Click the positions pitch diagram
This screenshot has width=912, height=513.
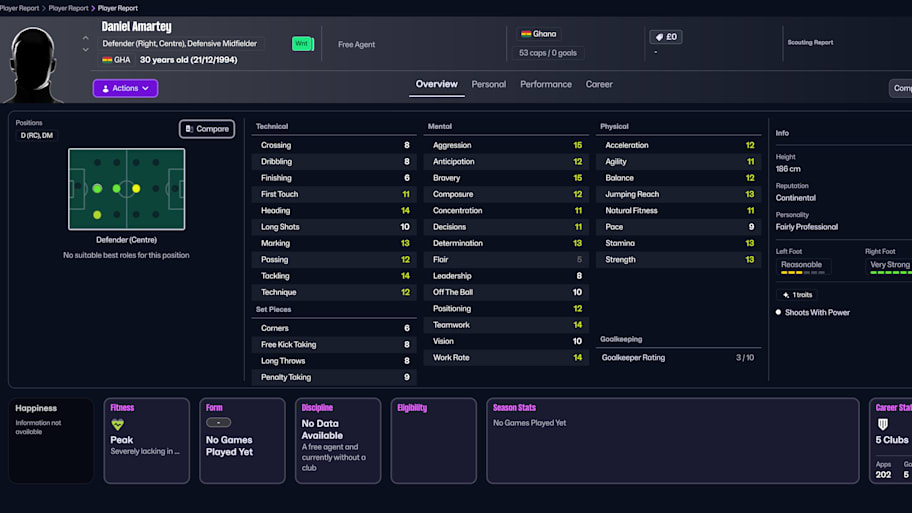click(127, 189)
